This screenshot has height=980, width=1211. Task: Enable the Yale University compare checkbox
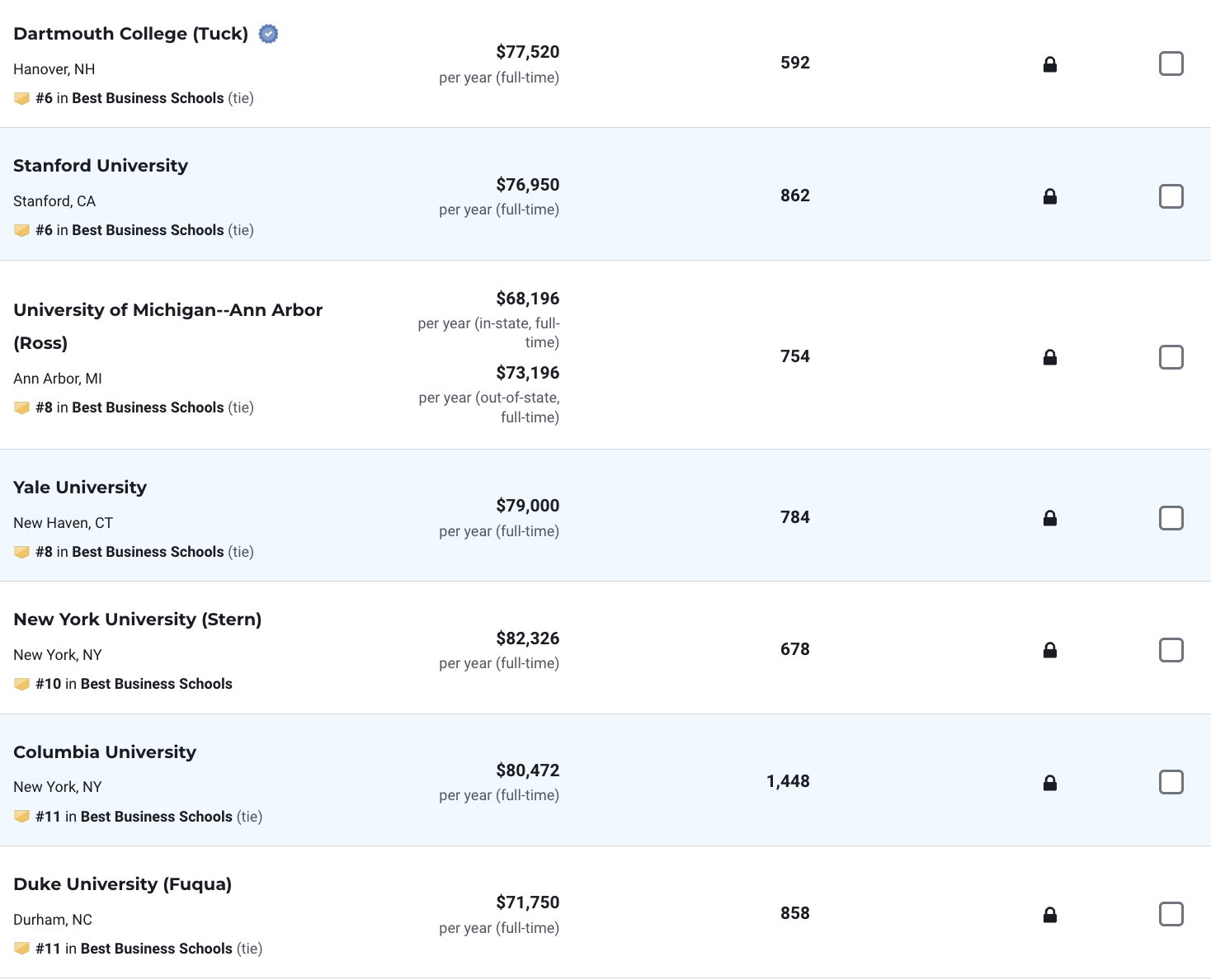(x=1171, y=518)
